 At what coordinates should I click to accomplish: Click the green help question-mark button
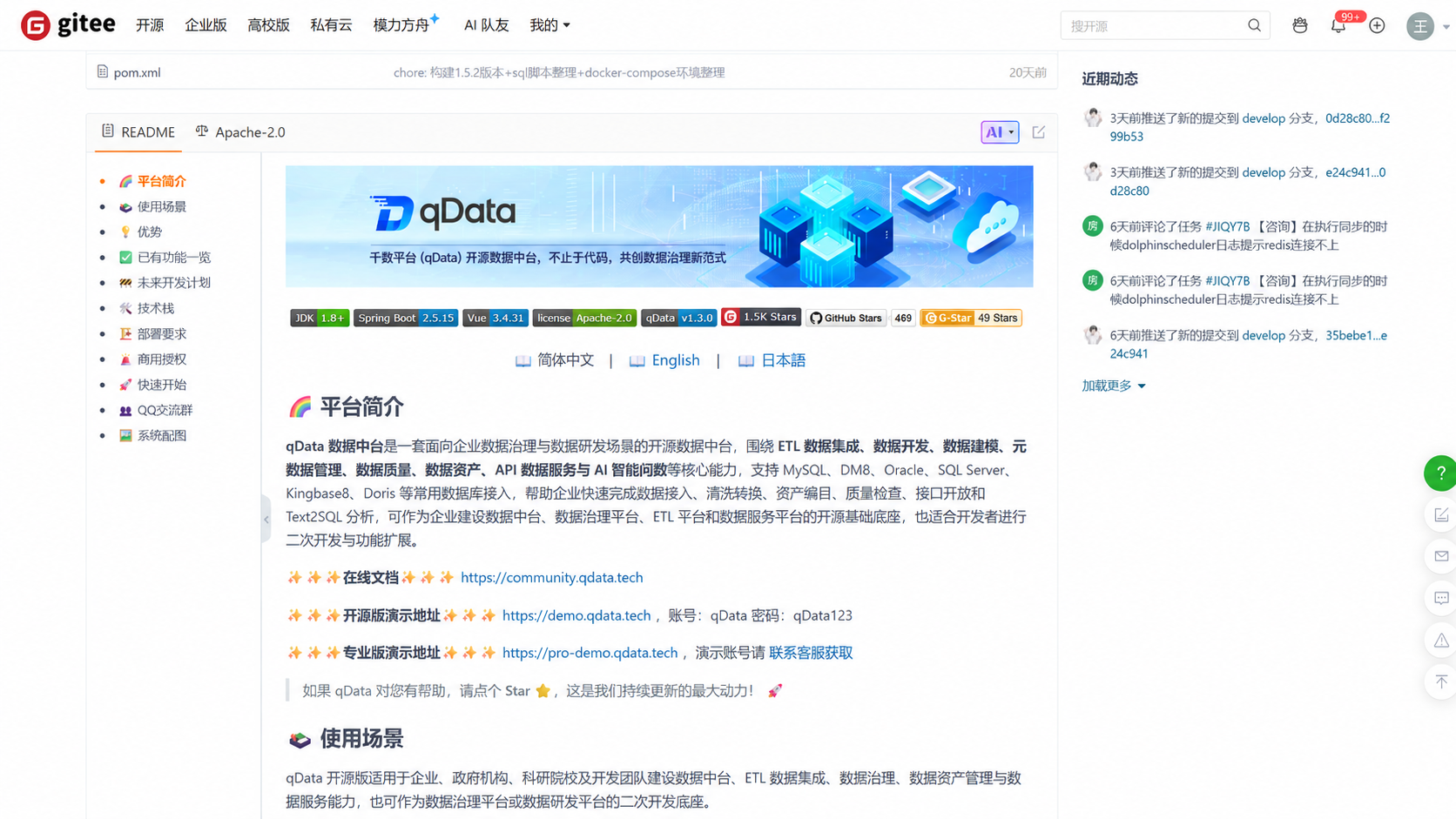pyautogui.click(x=1440, y=473)
